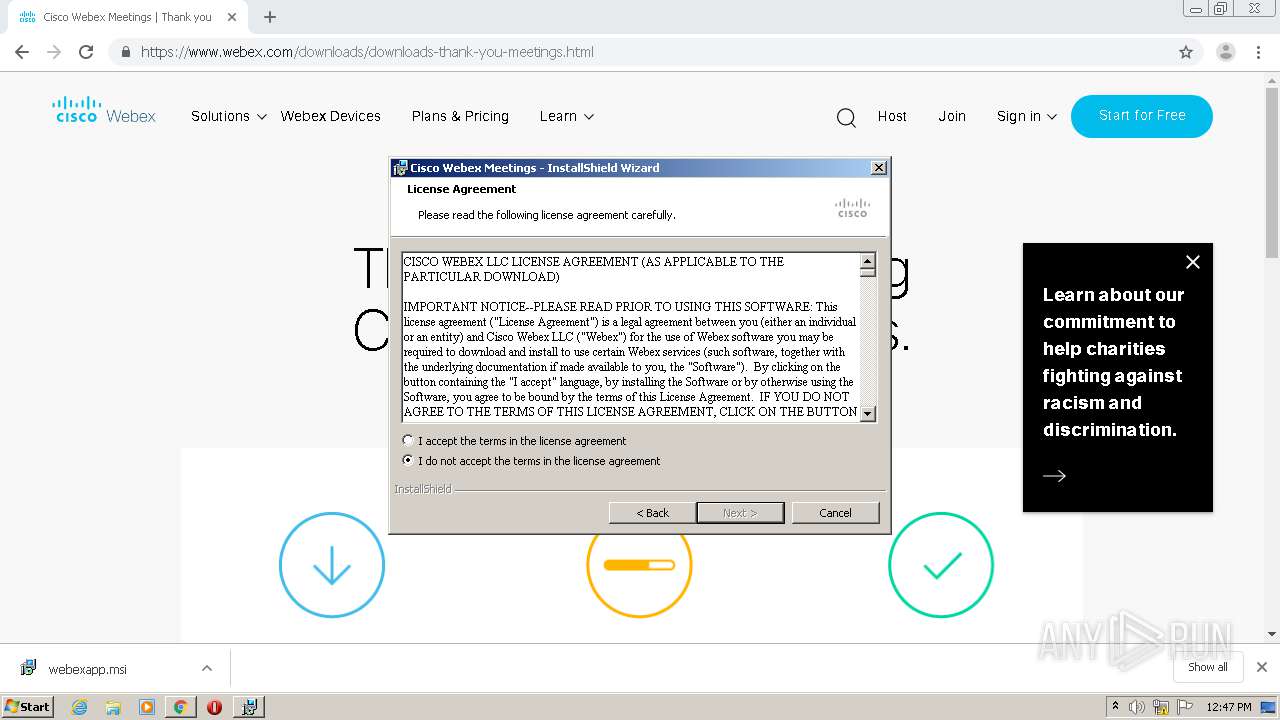This screenshot has width=1280, height=720.
Task: Click the Join link
Action: [952, 116]
